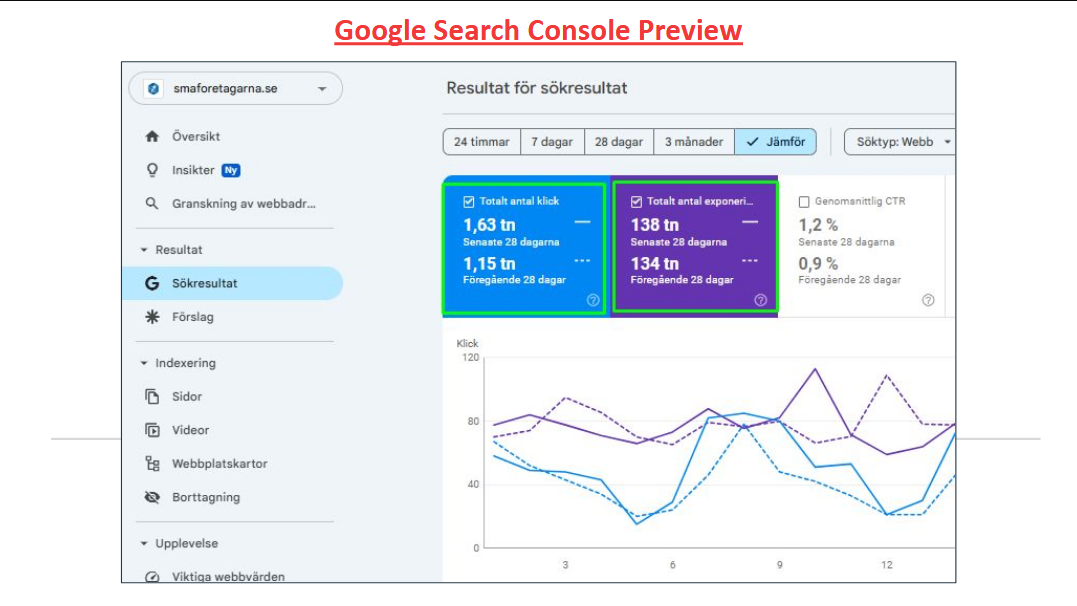Click the Jämför compare button

click(776, 142)
